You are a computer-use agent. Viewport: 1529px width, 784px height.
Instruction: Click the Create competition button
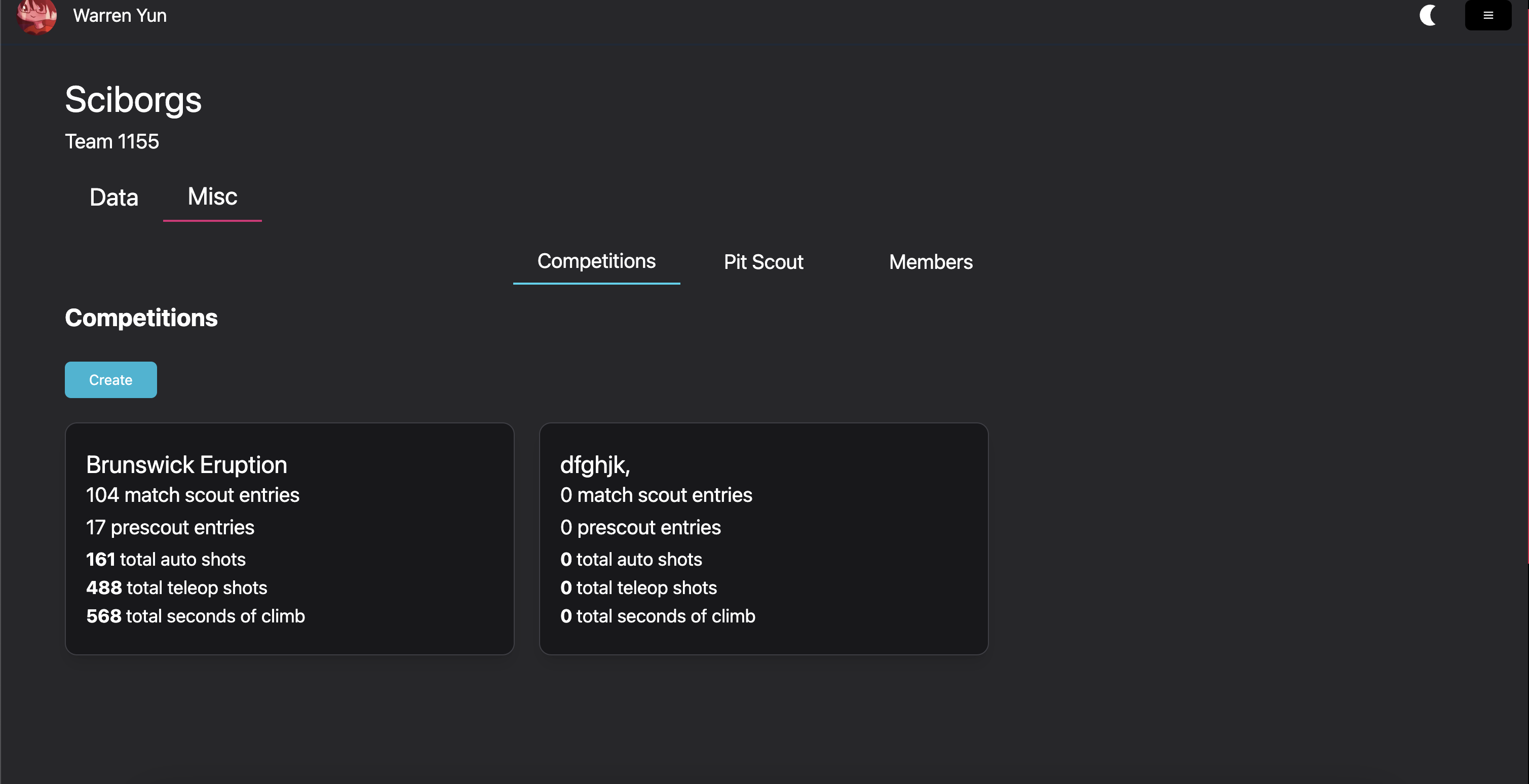(x=111, y=380)
